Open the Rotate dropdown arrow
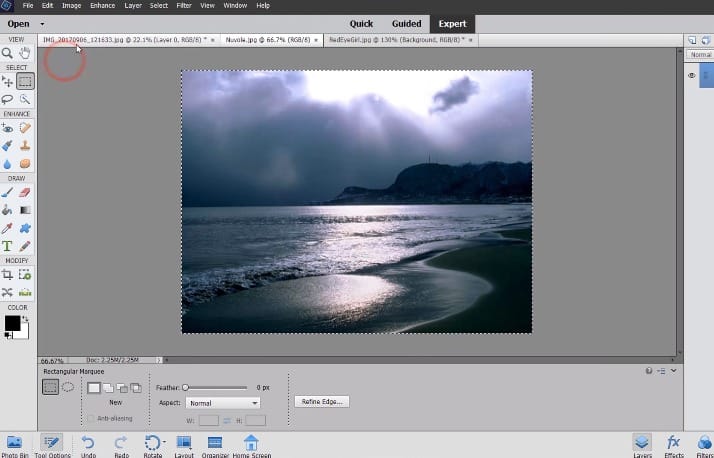The width and height of the screenshot is (714, 458). pyautogui.click(x=163, y=442)
